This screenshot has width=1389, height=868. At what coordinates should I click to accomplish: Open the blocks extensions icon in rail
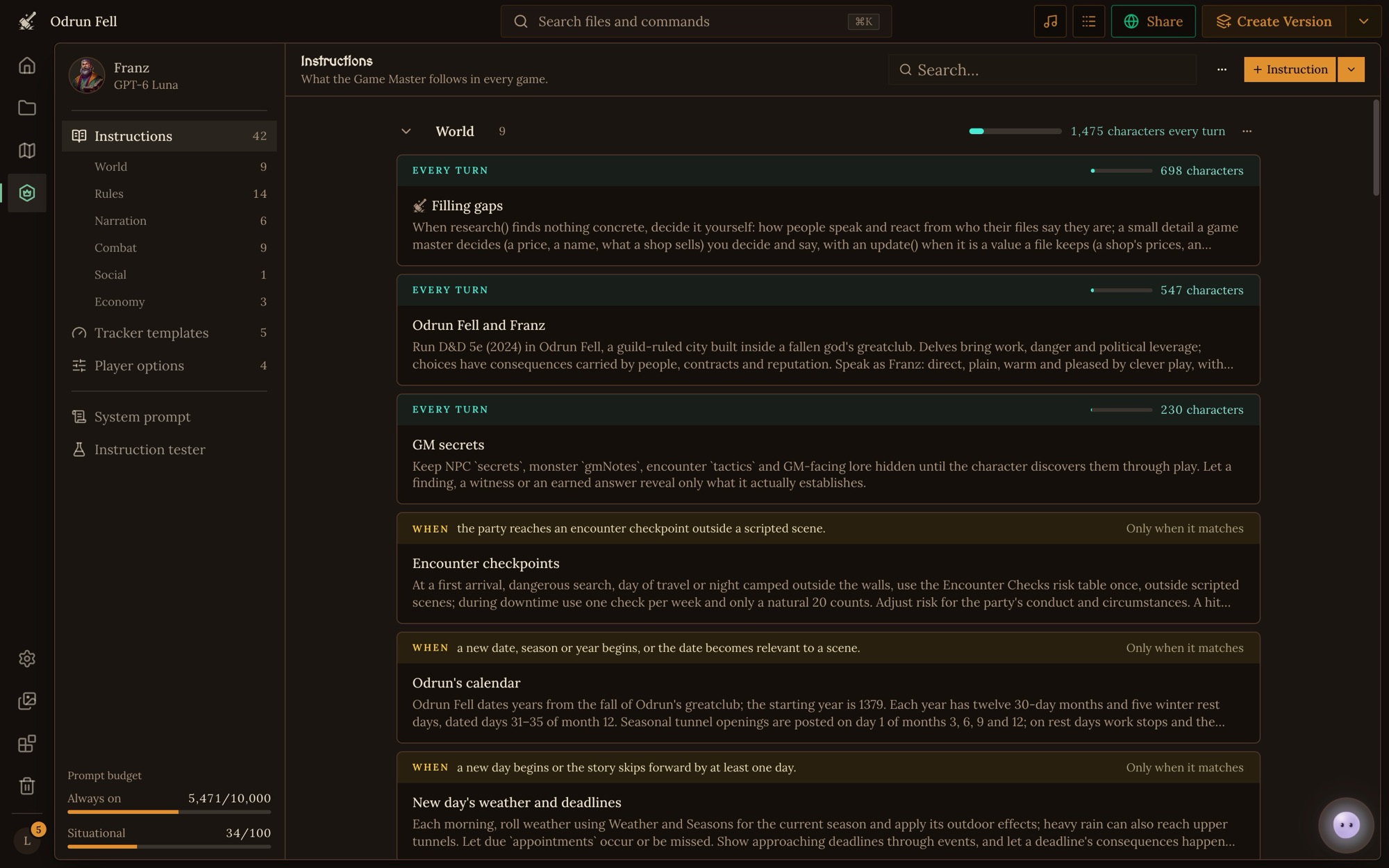tap(26, 744)
